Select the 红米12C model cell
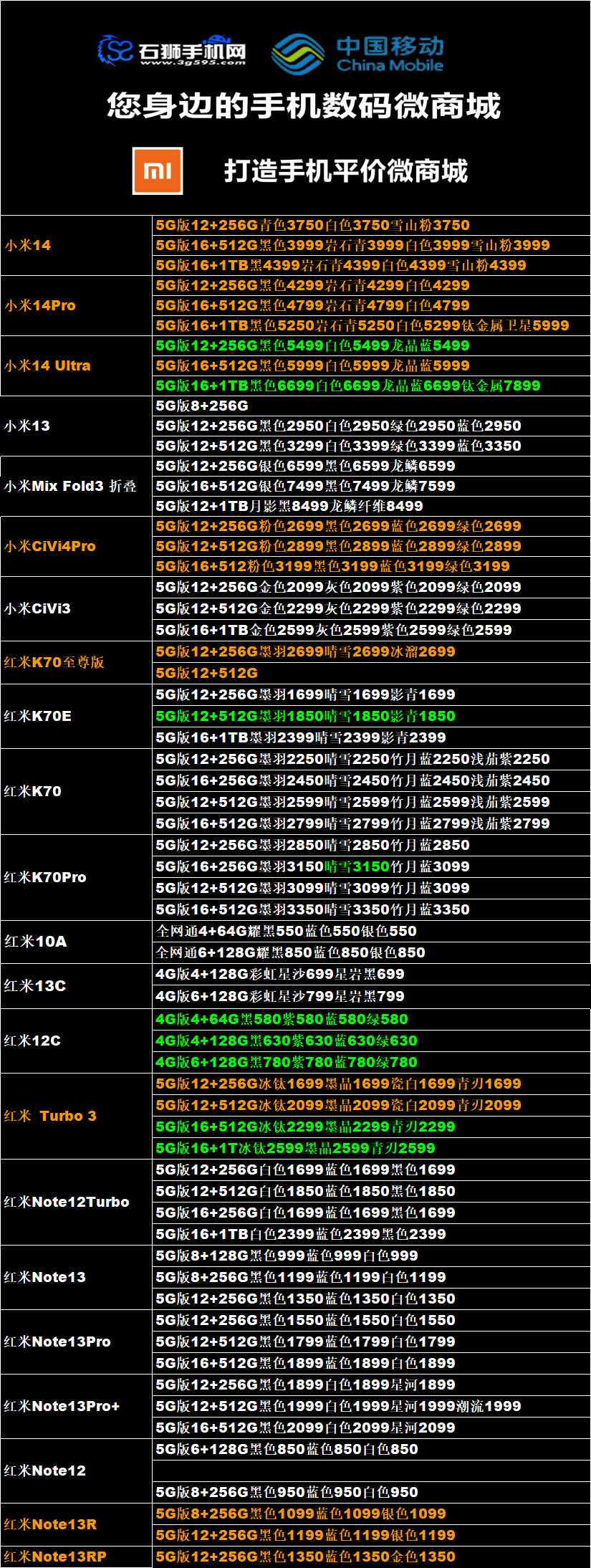This screenshot has width=591, height=1568. 77,1041
